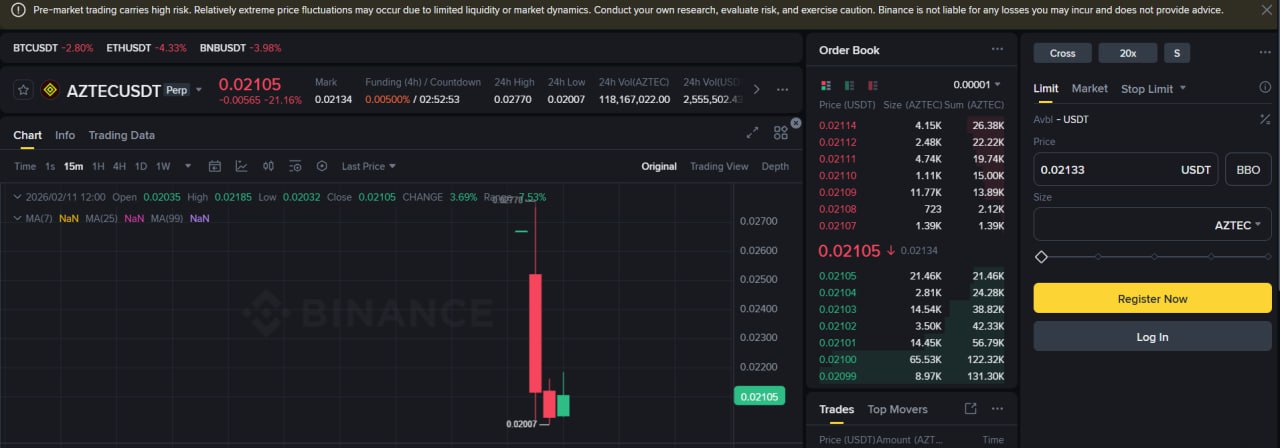
Task: Open the Trading Data tab
Action: (121, 135)
